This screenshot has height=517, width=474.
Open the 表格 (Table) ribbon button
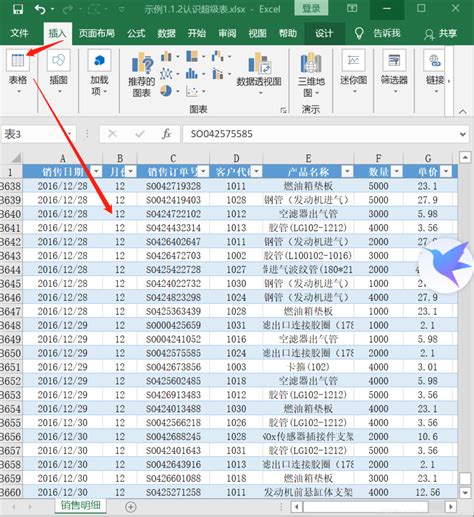18,71
